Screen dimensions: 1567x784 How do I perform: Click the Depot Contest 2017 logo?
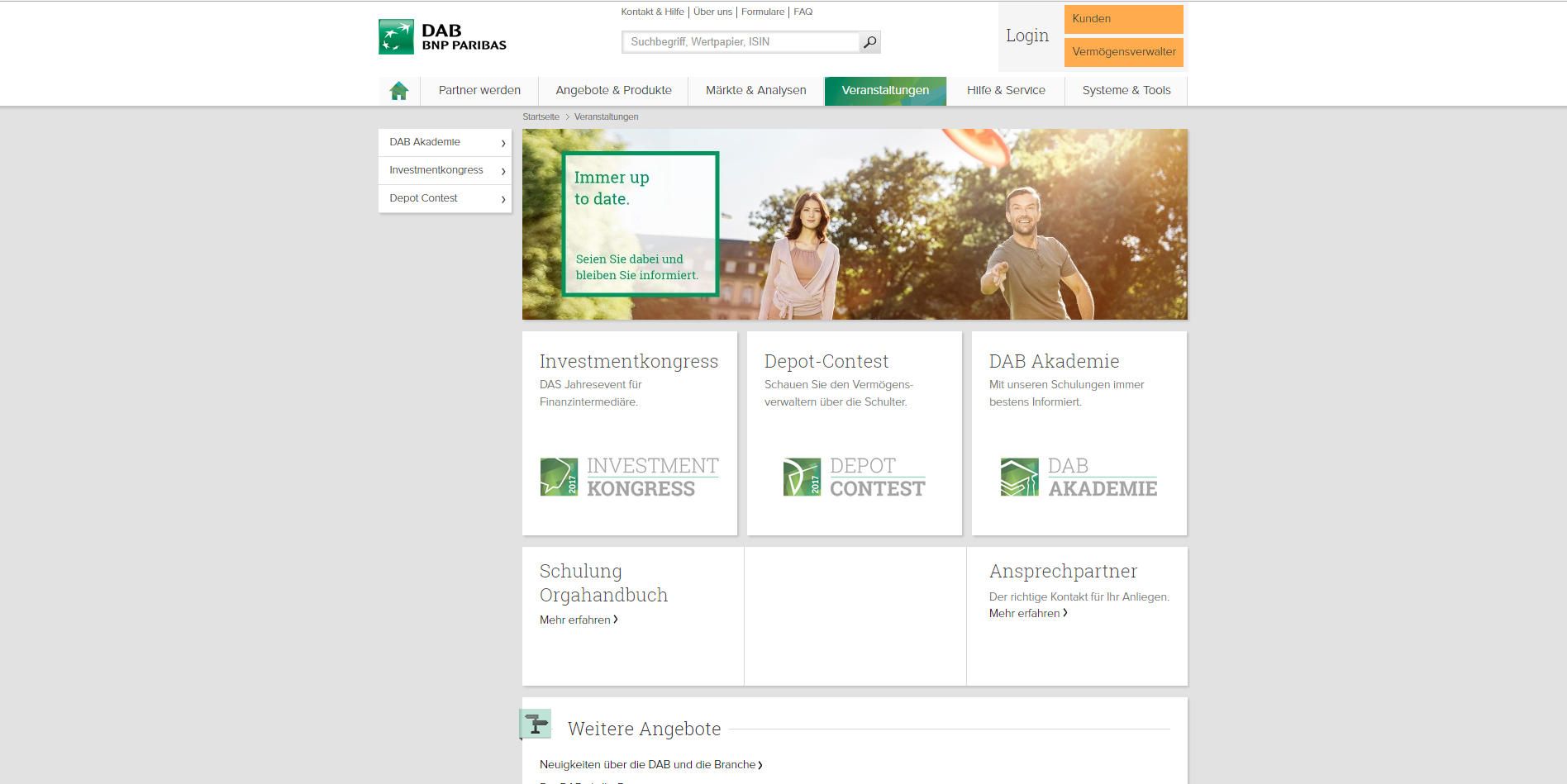854,477
